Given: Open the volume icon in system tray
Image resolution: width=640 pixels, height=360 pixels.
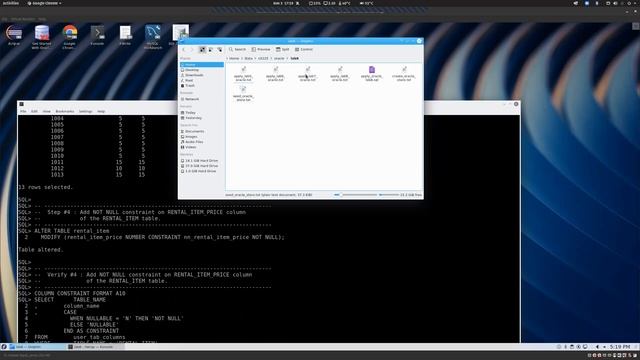Looking at the screenshot, I should [597, 347].
